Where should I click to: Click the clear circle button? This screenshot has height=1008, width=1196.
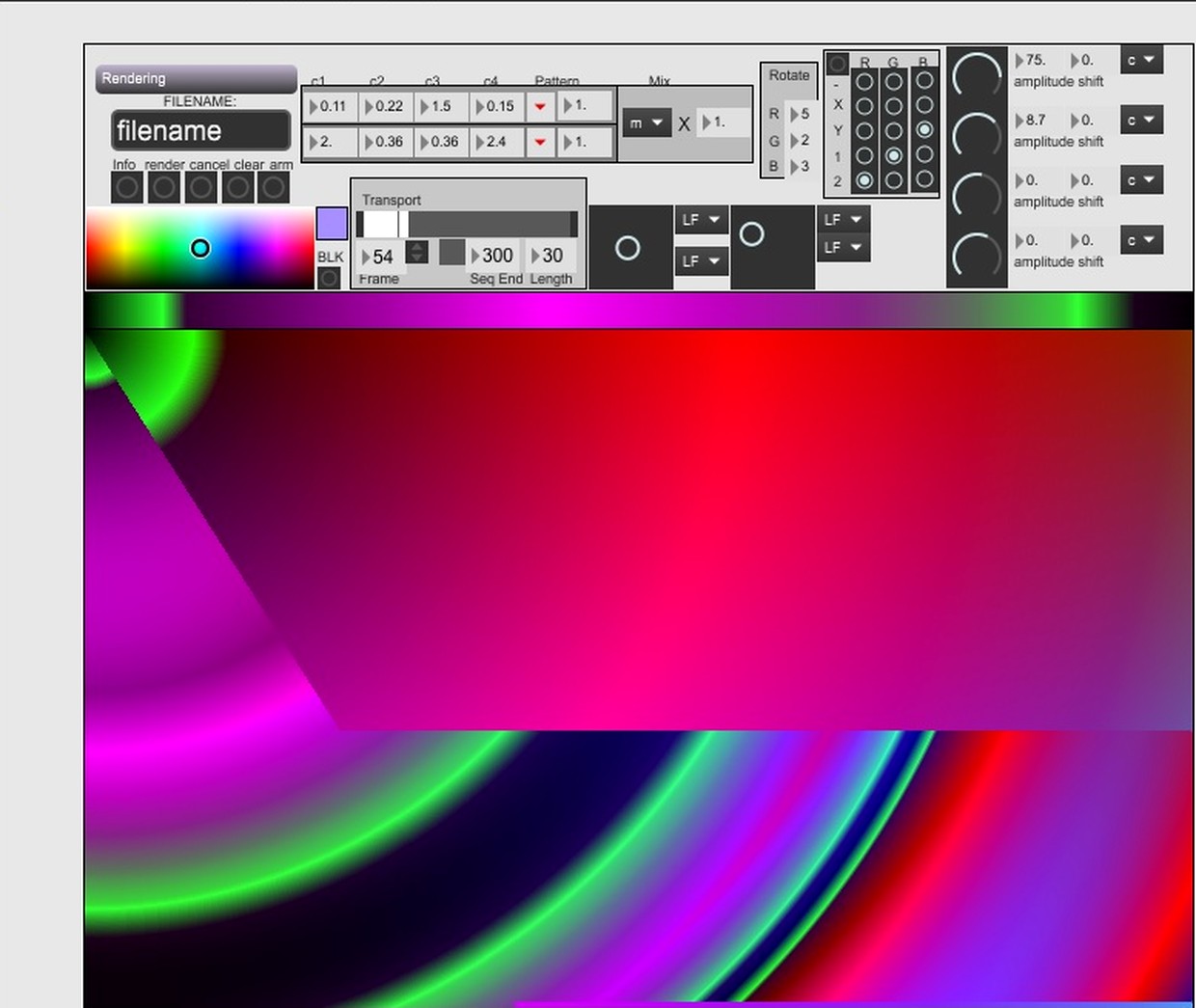[237, 187]
